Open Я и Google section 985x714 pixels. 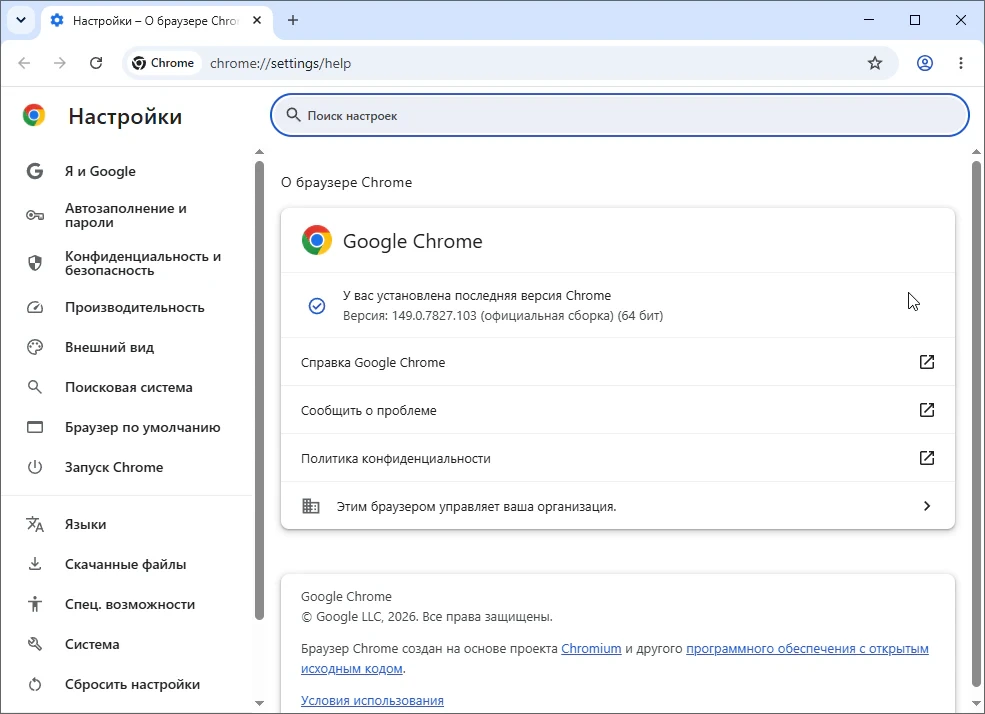(129, 171)
